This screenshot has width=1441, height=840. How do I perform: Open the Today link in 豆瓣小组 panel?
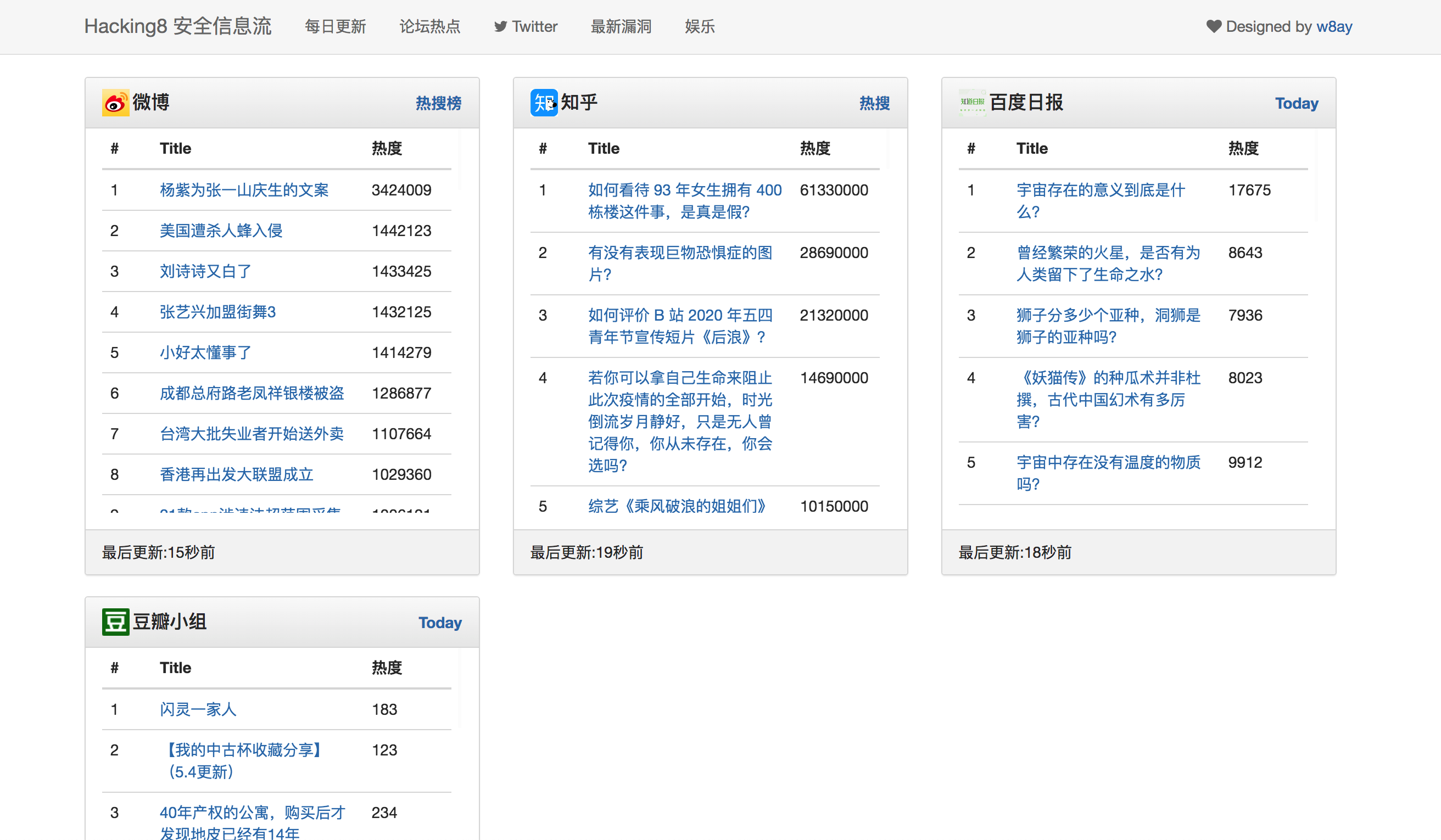coord(440,623)
